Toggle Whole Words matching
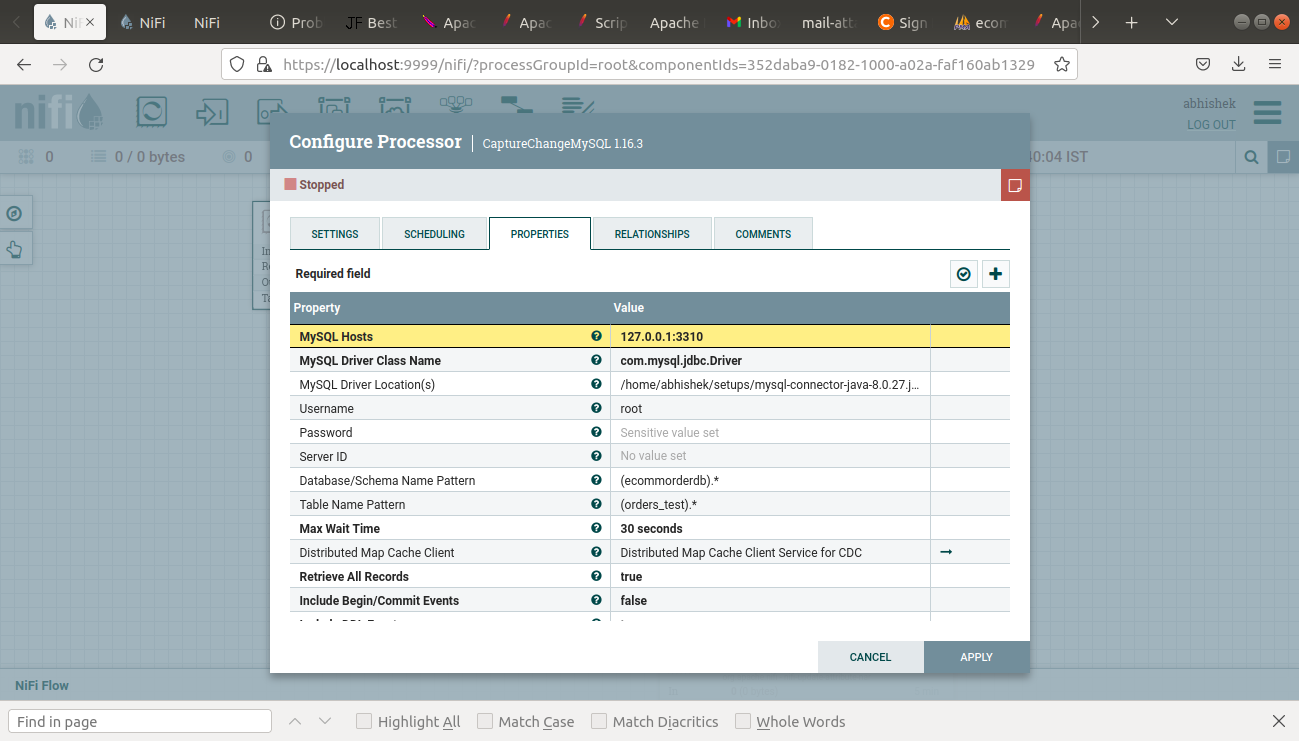The width and height of the screenshot is (1299, 741). pyautogui.click(x=742, y=720)
